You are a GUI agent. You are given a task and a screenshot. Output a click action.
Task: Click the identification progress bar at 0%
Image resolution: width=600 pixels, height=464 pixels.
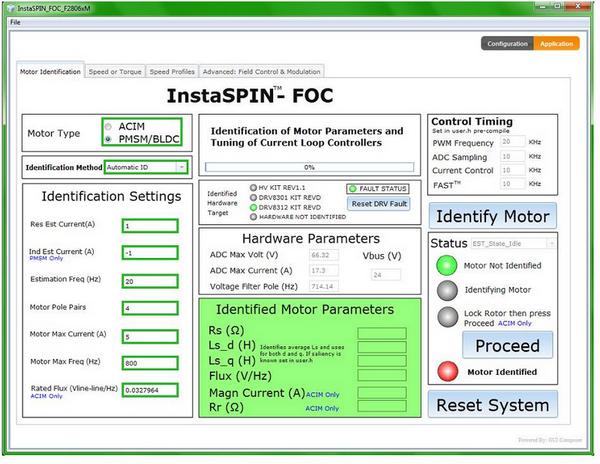click(309, 167)
